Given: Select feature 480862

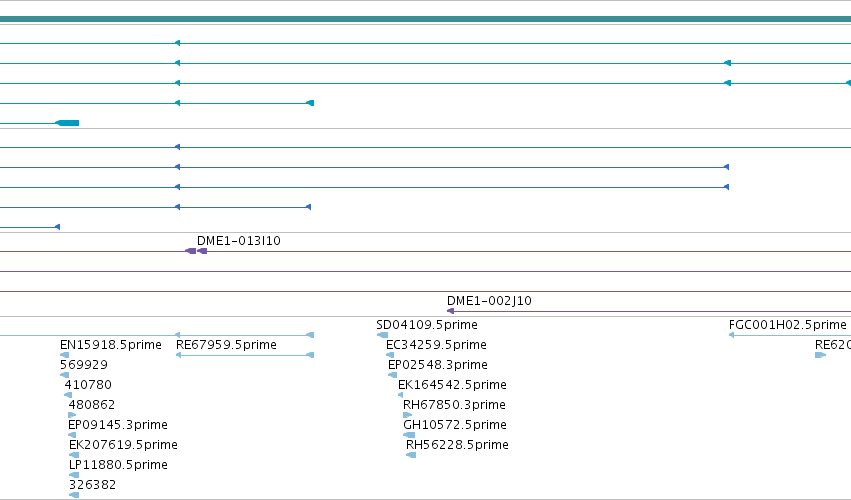Looking at the screenshot, I should 92,405.
